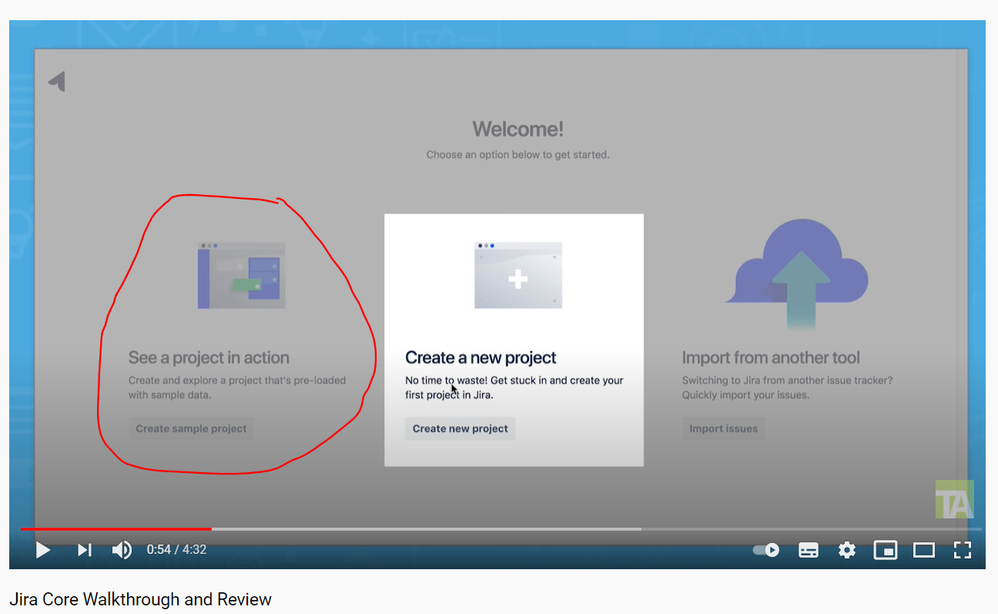Image resolution: width=998 pixels, height=614 pixels.
Task: Click 'Import from another tool' heading
Action: point(771,358)
